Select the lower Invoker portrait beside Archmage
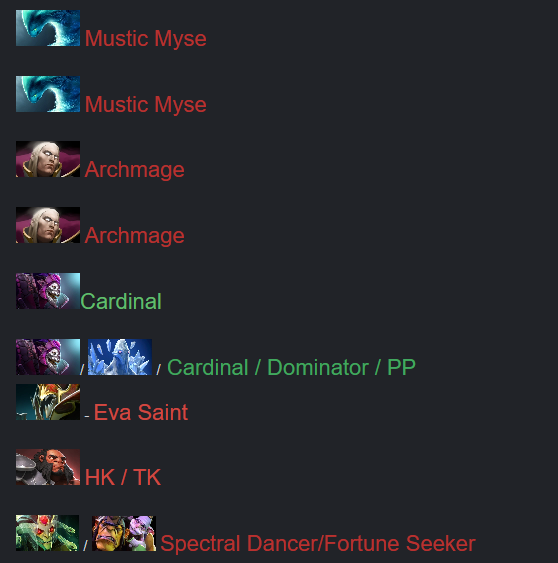Image resolution: width=558 pixels, height=563 pixels. 48,225
